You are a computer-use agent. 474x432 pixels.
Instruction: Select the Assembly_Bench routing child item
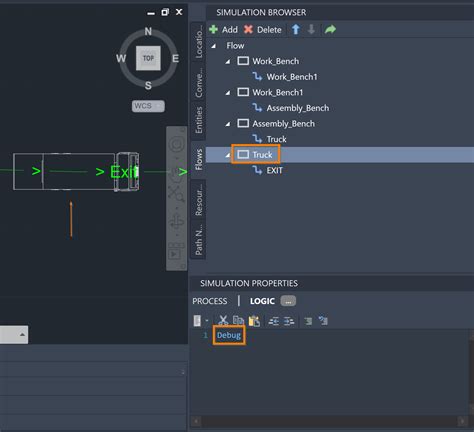[298, 108]
